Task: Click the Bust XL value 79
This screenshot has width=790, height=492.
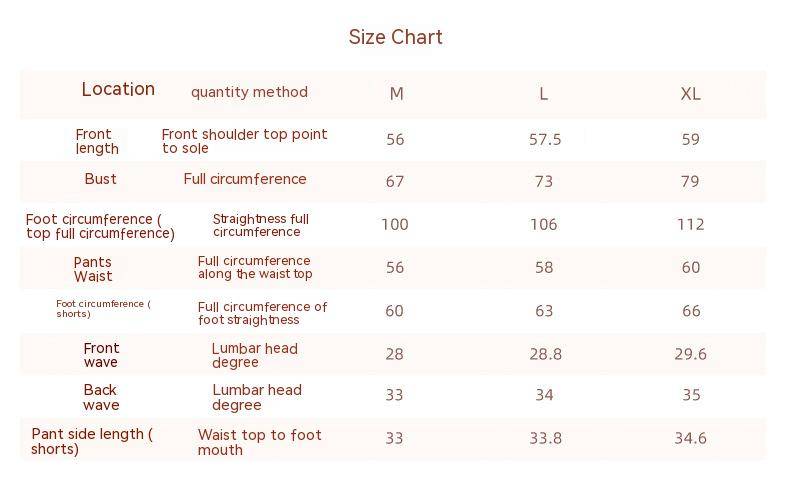Action: pos(690,181)
